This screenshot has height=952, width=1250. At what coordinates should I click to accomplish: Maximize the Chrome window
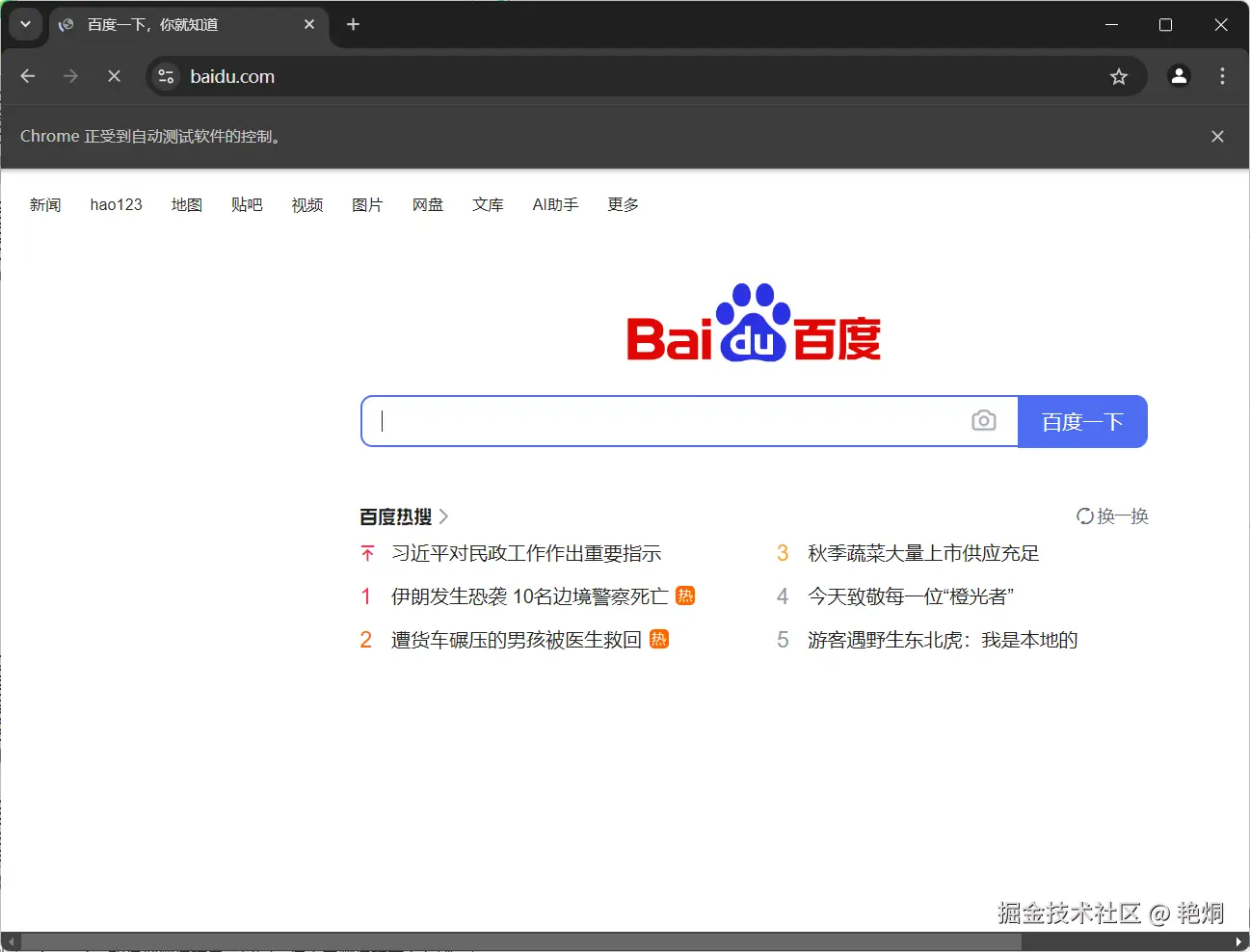1165,24
